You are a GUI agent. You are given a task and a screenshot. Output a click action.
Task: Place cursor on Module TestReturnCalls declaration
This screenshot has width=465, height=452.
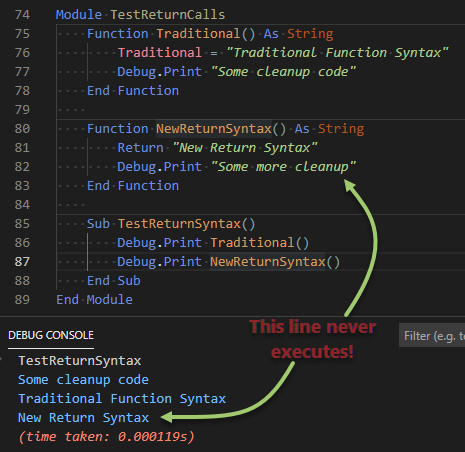pos(140,15)
